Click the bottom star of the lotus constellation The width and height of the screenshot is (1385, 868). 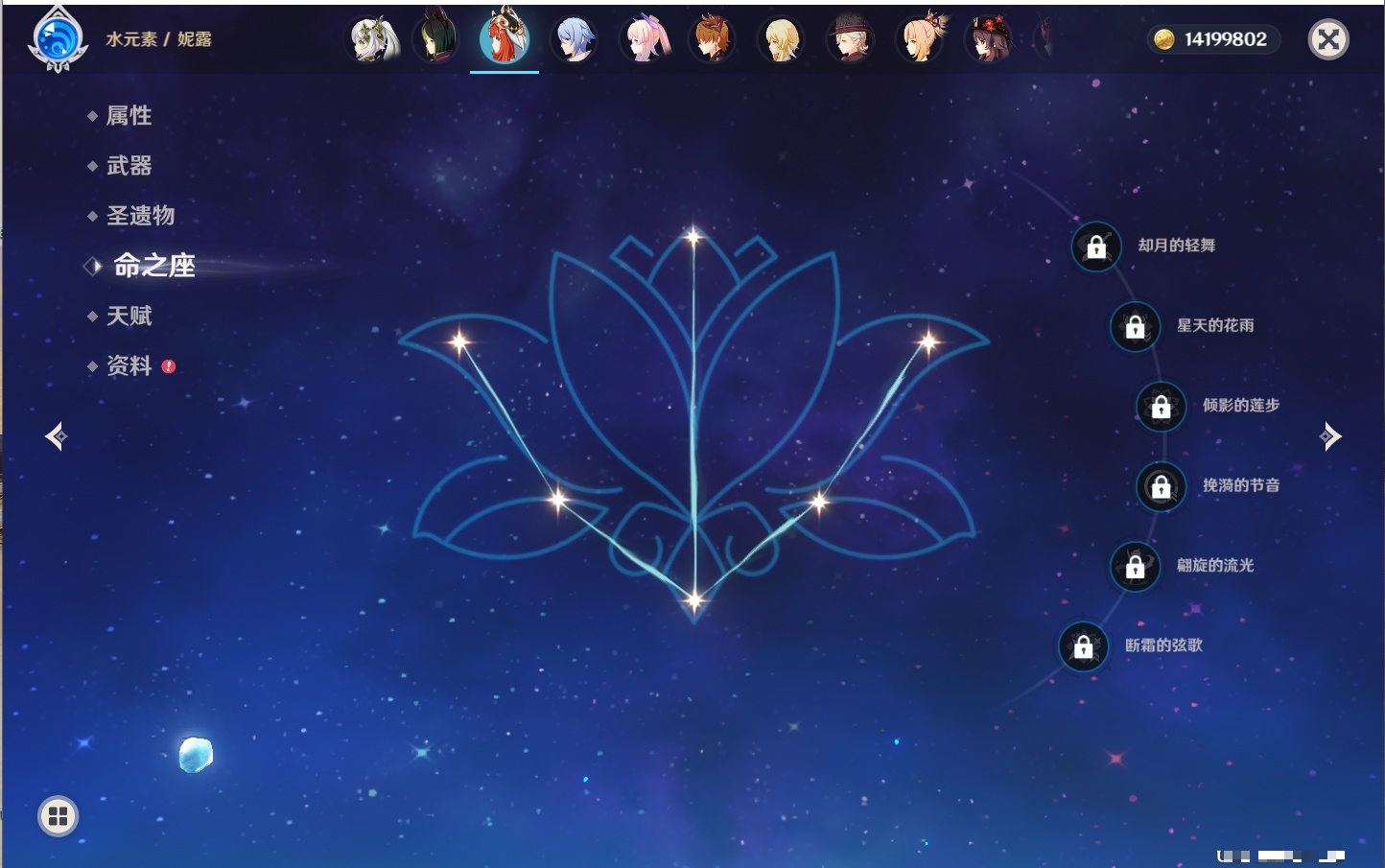coord(694,601)
